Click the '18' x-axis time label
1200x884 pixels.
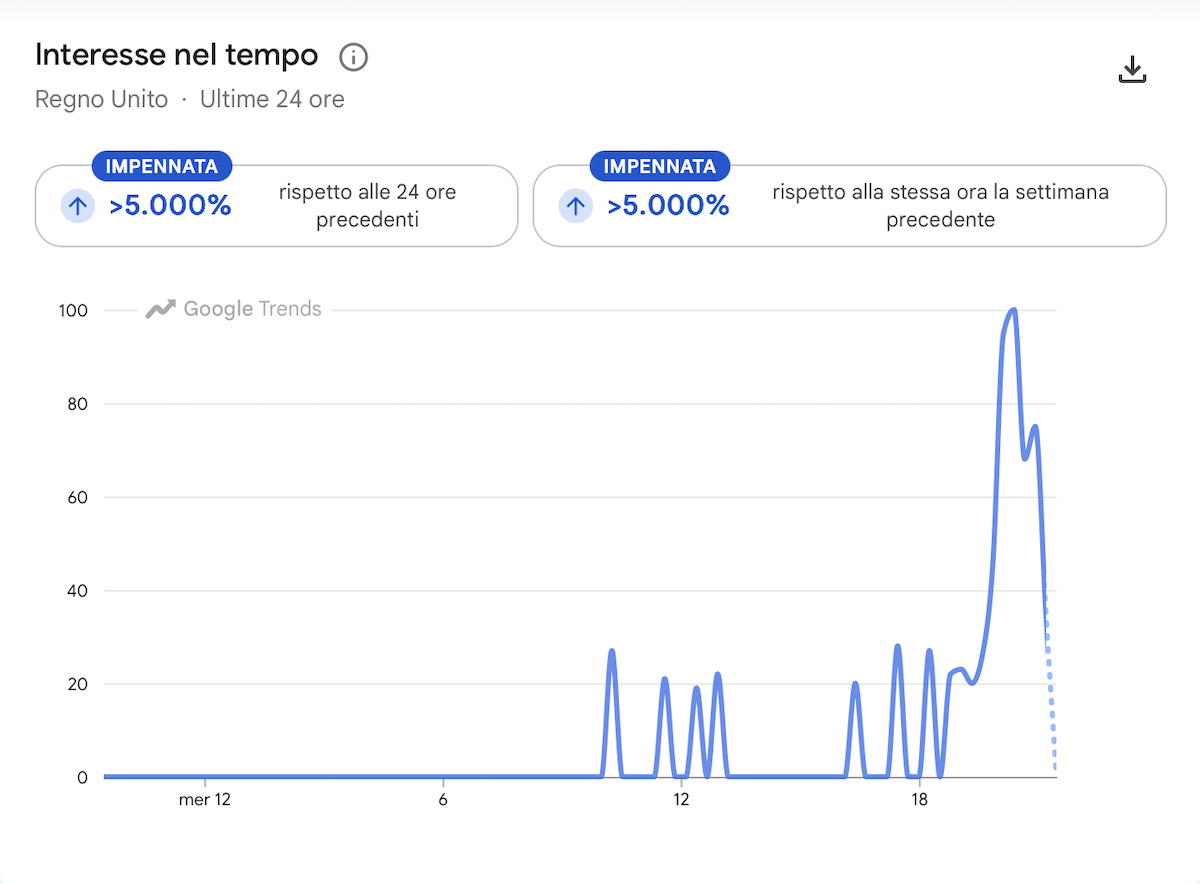919,800
